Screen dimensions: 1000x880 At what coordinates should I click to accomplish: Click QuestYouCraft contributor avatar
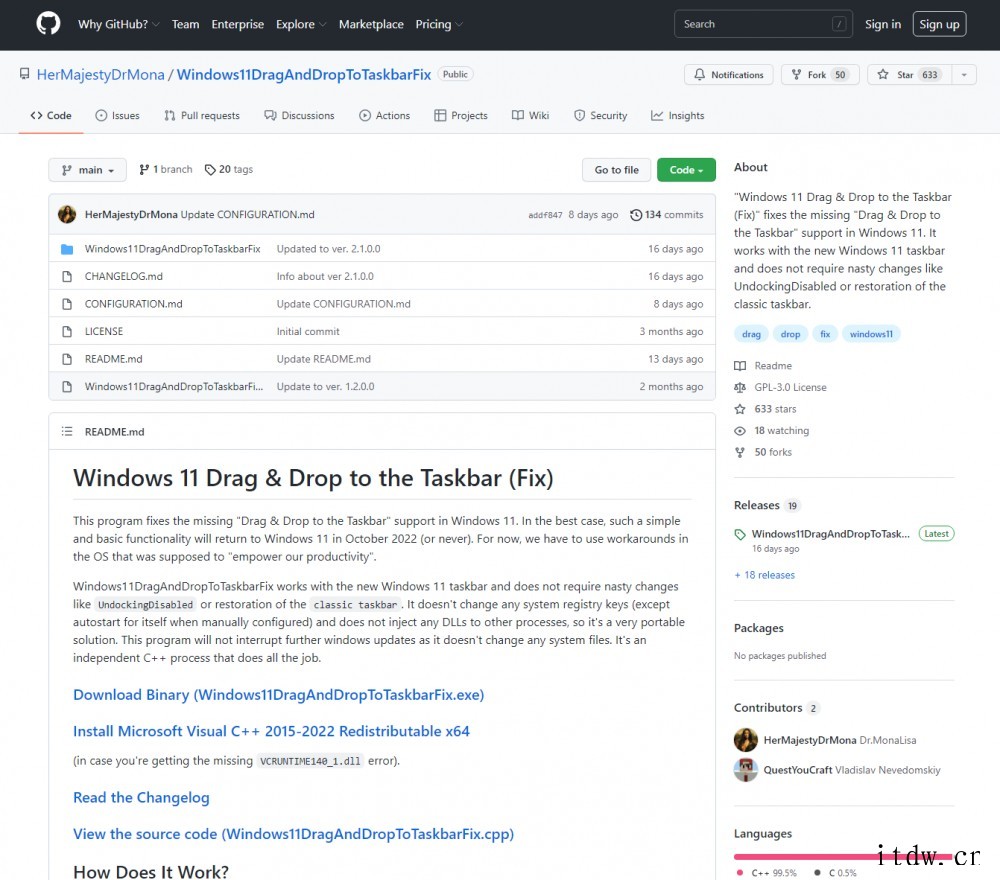(746, 770)
